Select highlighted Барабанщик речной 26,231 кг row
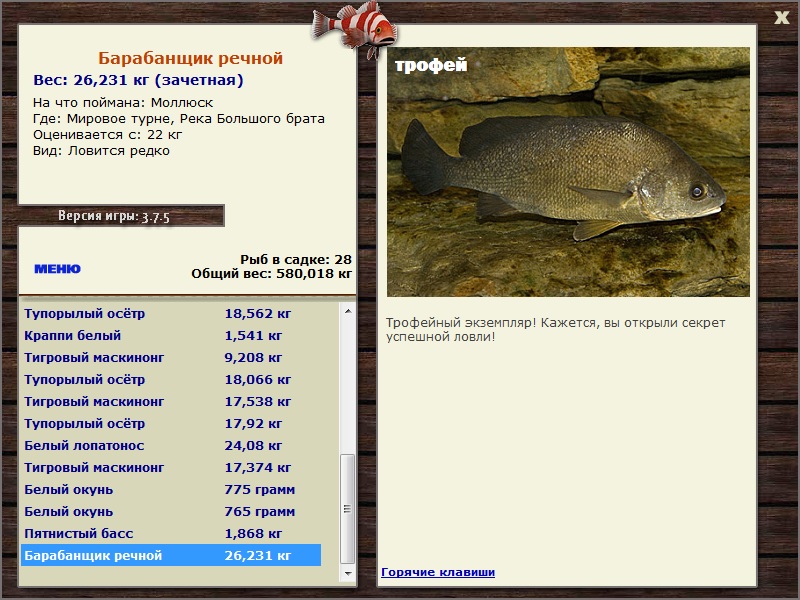The width and height of the screenshot is (800, 600). pyautogui.click(x=171, y=555)
